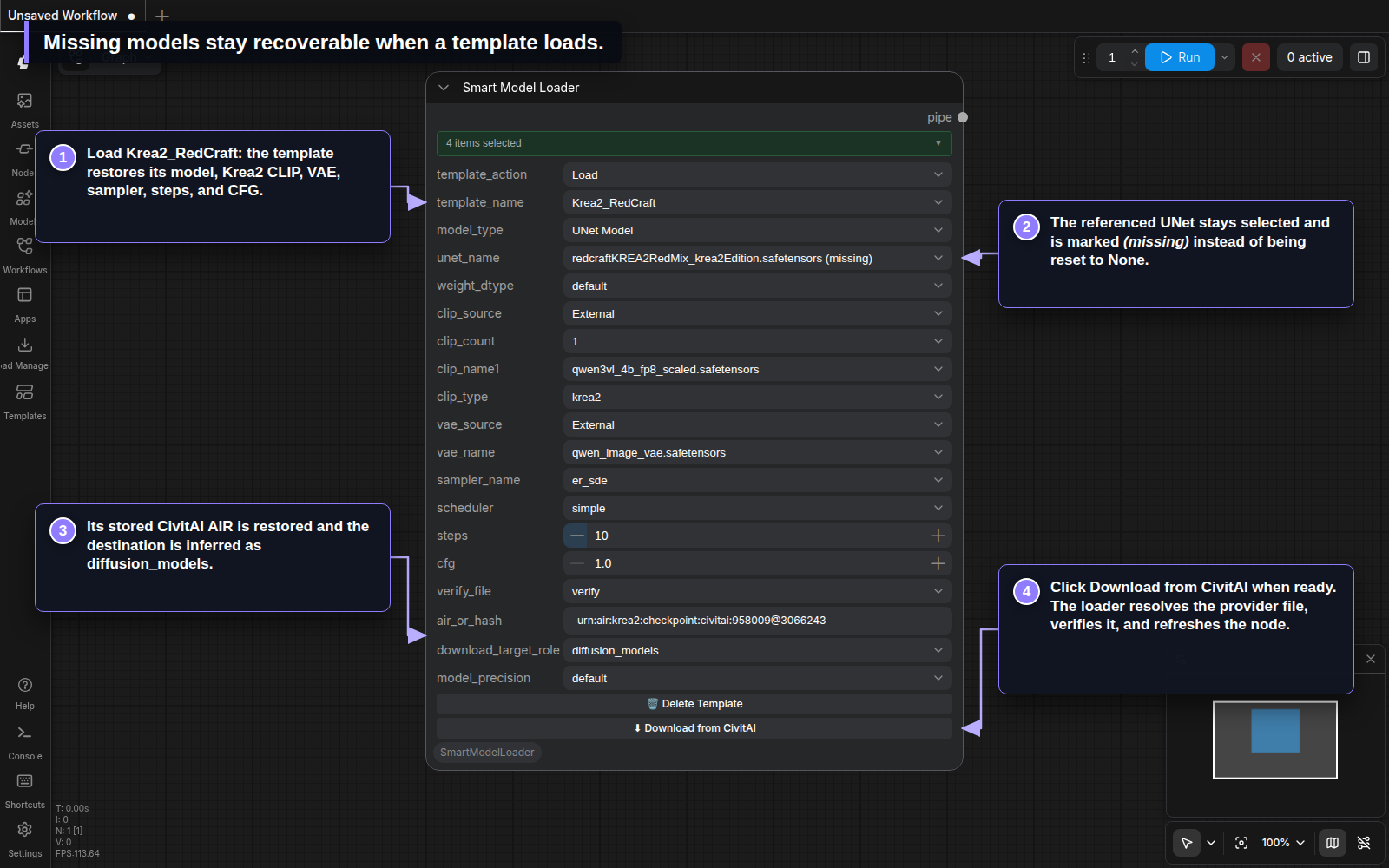Open the 4 items selected dropdown

click(x=694, y=143)
